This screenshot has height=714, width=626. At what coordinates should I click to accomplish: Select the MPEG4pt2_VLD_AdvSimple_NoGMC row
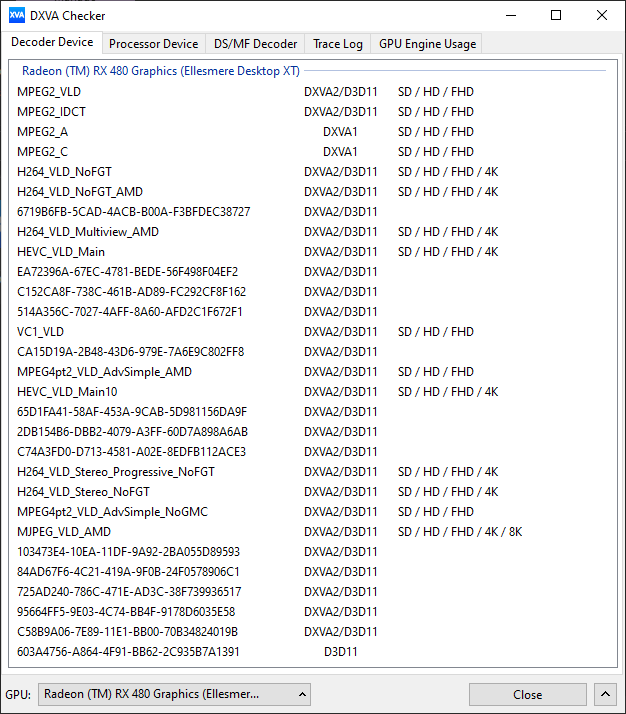(x=312, y=512)
